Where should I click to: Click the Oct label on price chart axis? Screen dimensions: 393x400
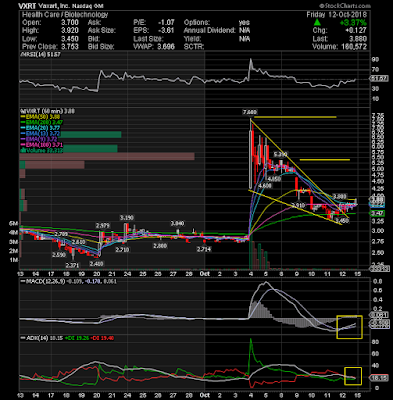tap(205, 274)
